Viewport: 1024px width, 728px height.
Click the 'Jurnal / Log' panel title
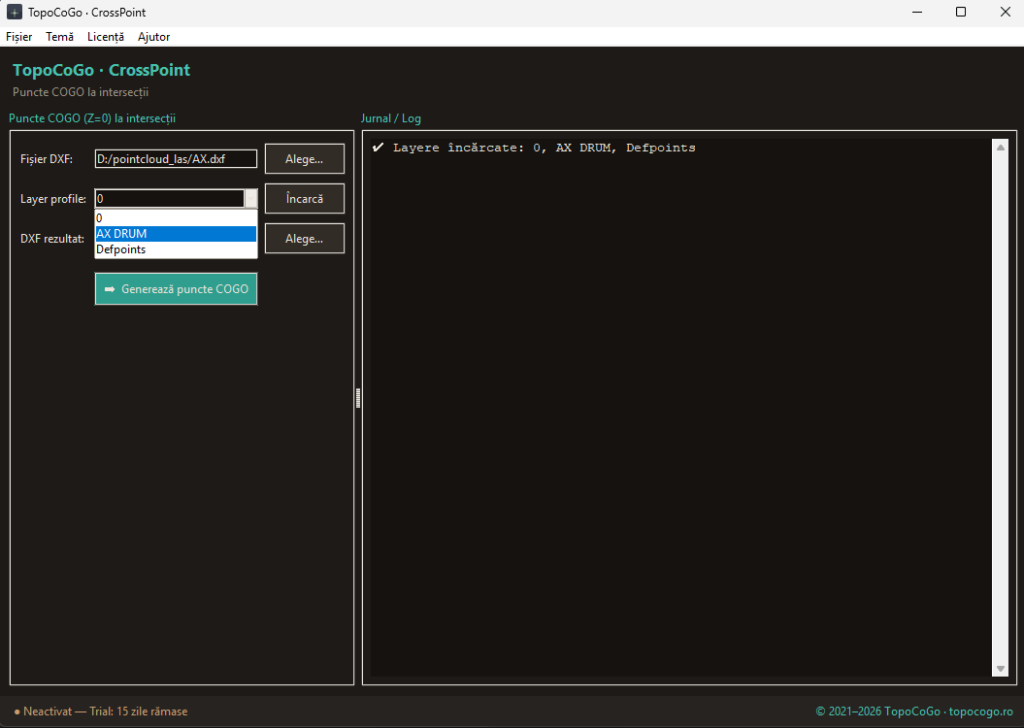[x=391, y=118]
